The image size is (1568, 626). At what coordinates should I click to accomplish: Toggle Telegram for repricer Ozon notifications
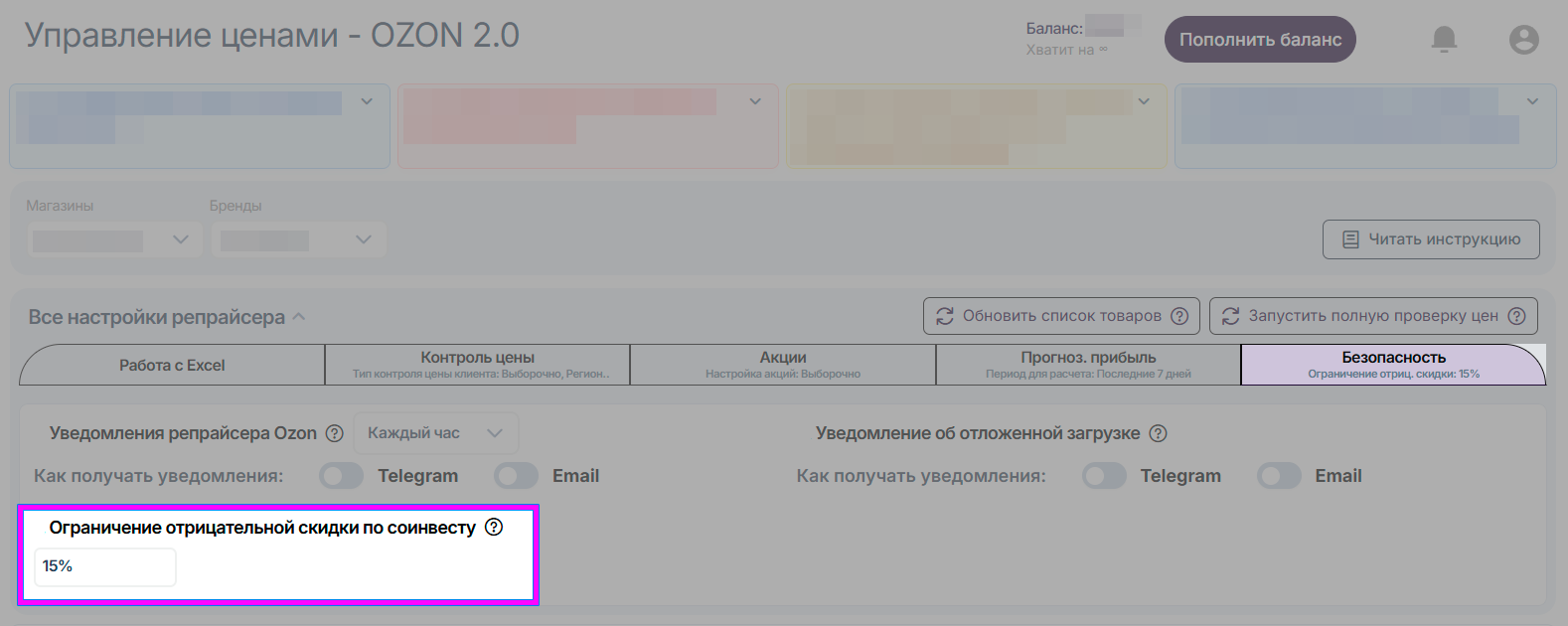(342, 476)
